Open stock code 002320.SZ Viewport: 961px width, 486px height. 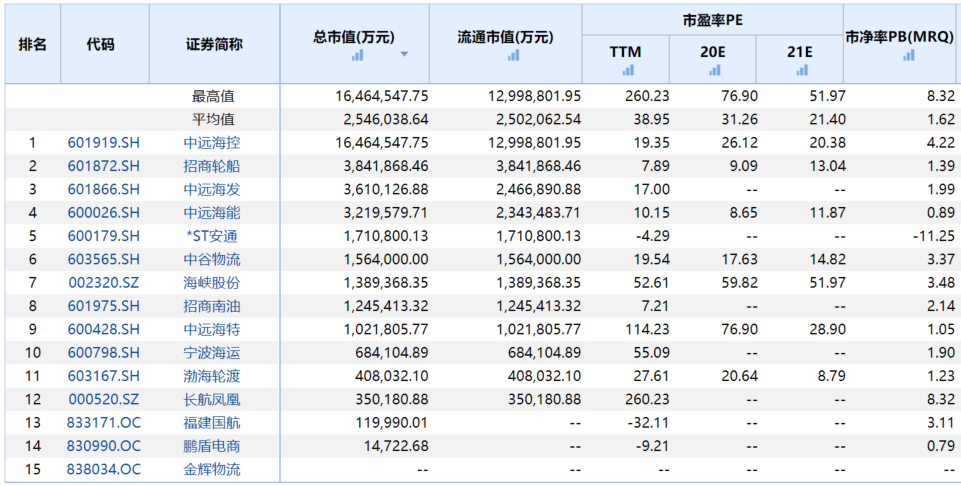click(104, 283)
